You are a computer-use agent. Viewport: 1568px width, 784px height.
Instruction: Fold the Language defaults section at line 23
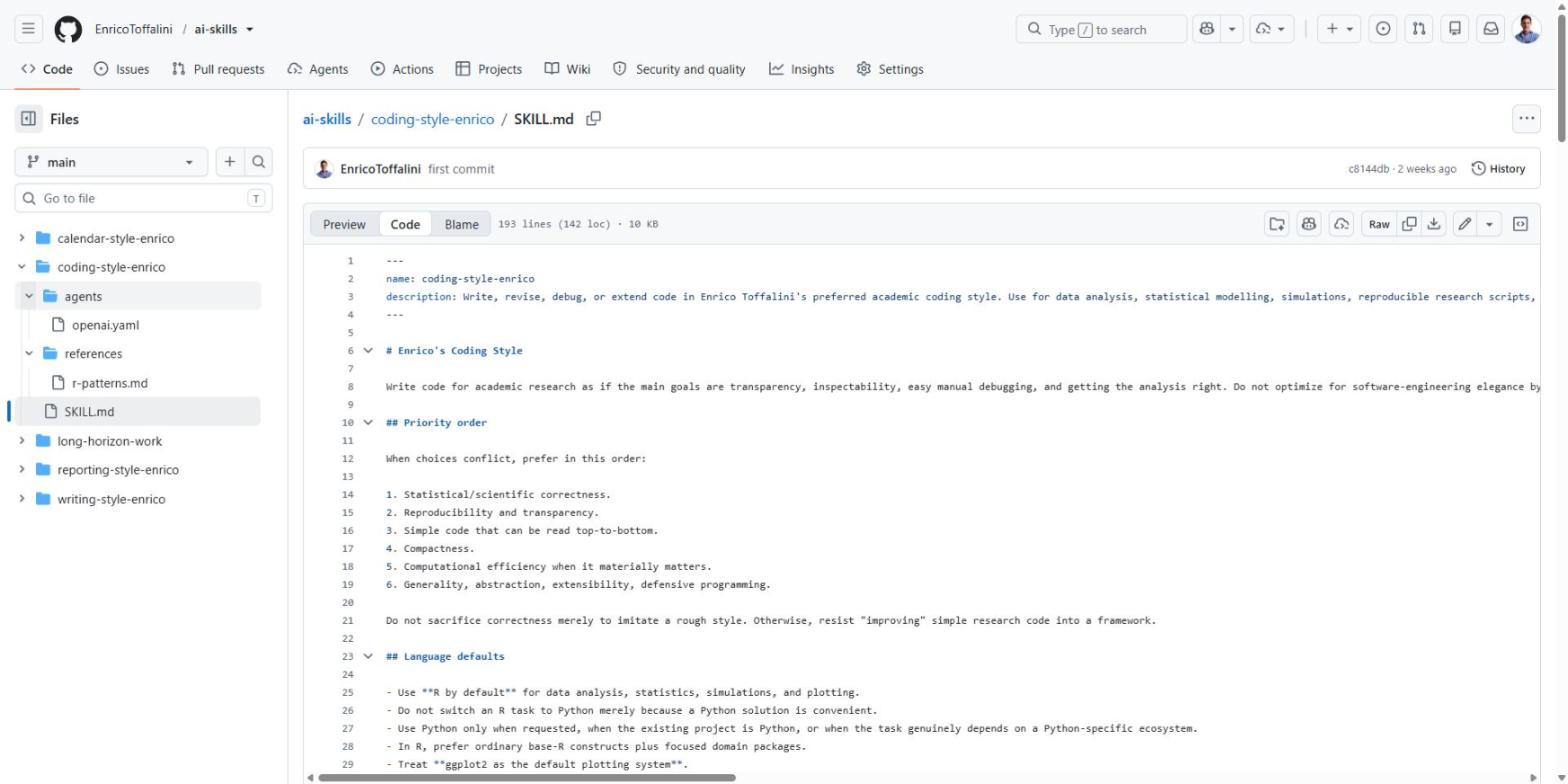coord(368,657)
